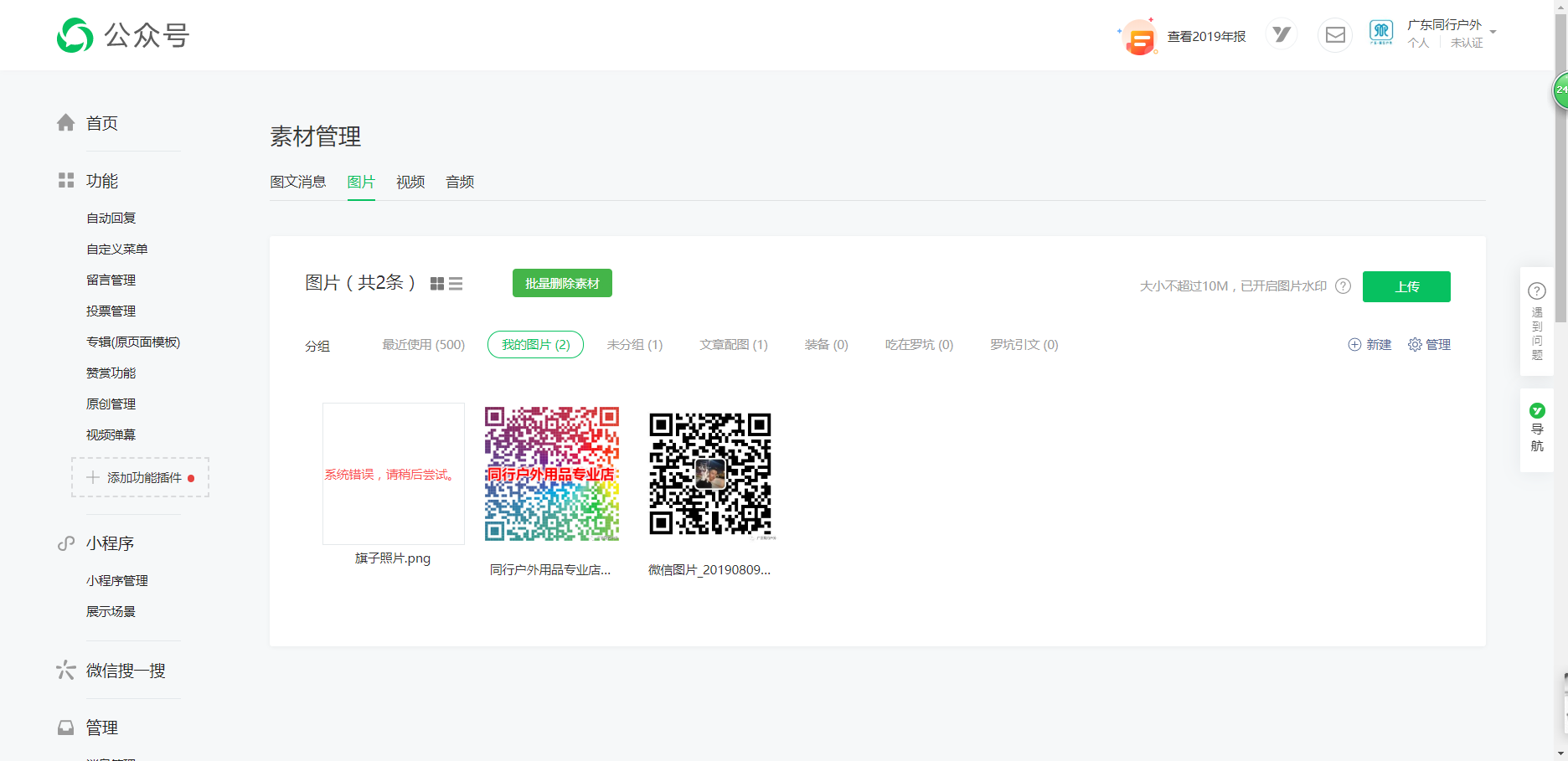This screenshot has width=1568, height=761.
Task: Click the 微信图片_20190809... file name
Action: 709,570
